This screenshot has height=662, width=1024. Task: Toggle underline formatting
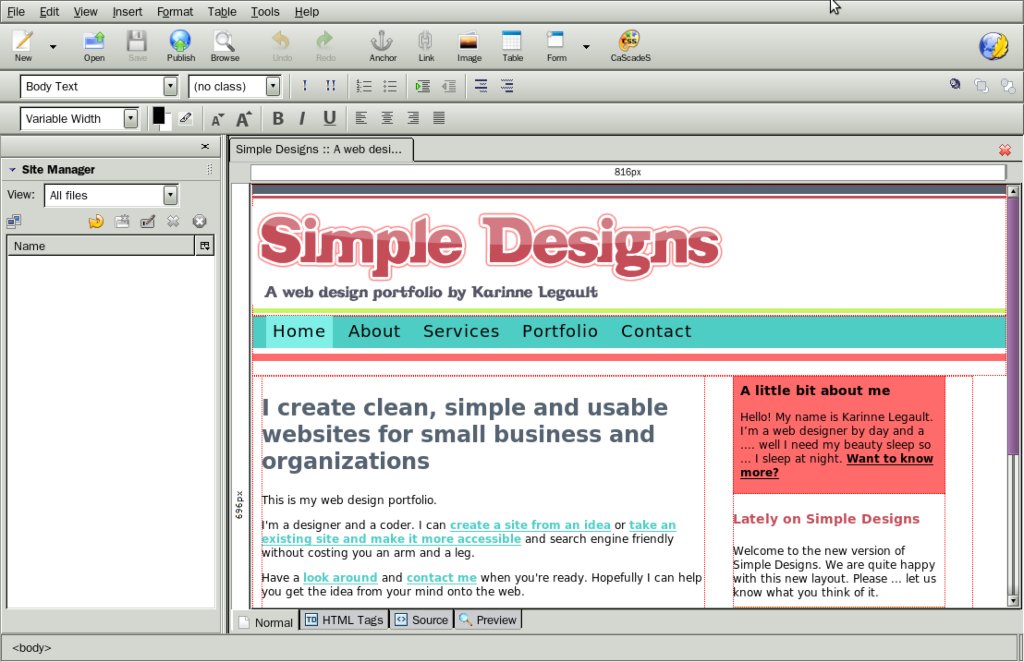coord(329,118)
